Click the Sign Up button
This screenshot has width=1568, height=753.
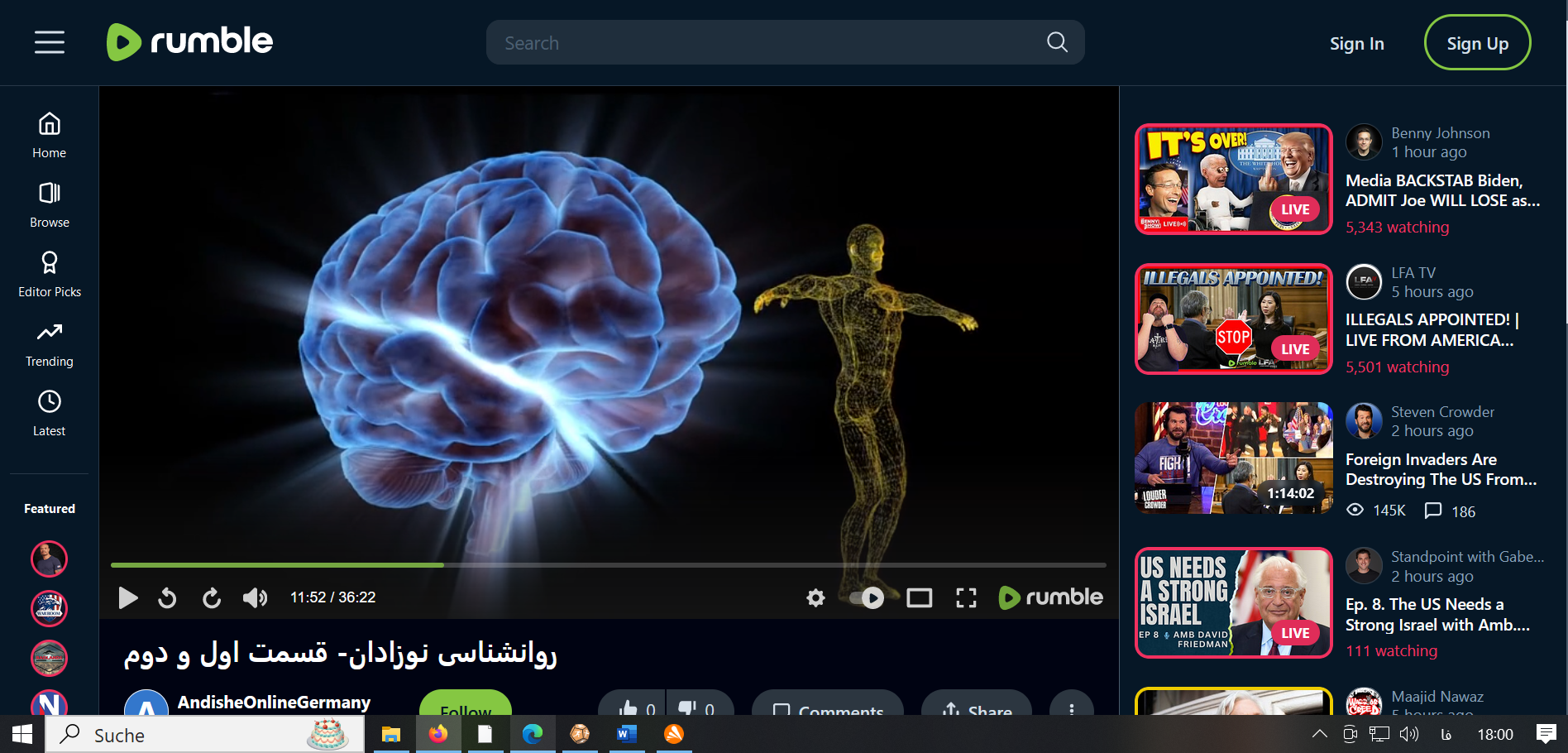pyautogui.click(x=1477, y=43)
